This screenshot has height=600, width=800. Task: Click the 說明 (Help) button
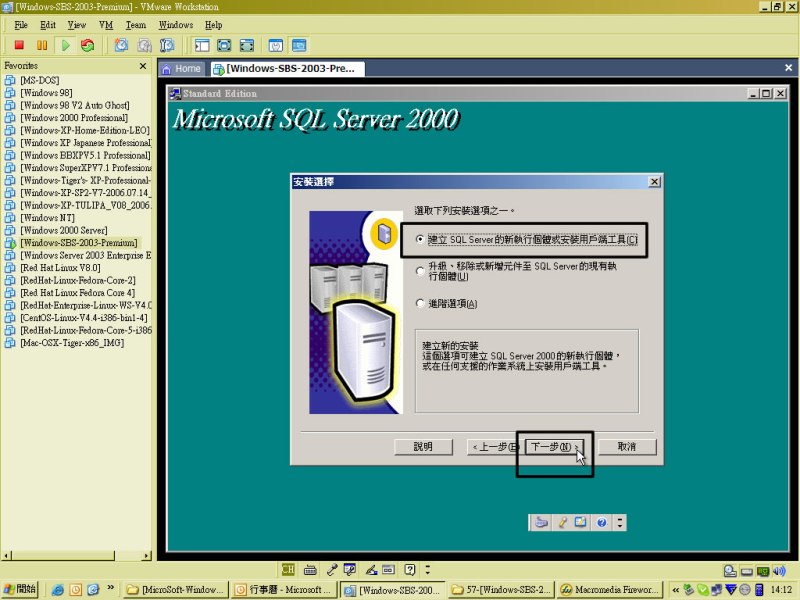coord(423,447)
